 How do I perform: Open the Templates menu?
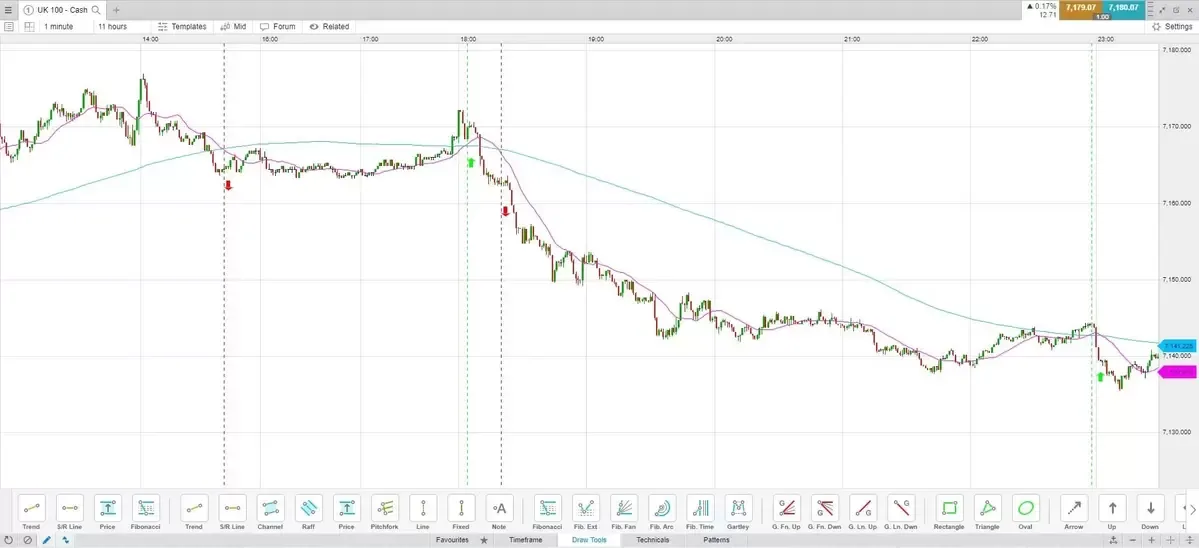point(182,27)
